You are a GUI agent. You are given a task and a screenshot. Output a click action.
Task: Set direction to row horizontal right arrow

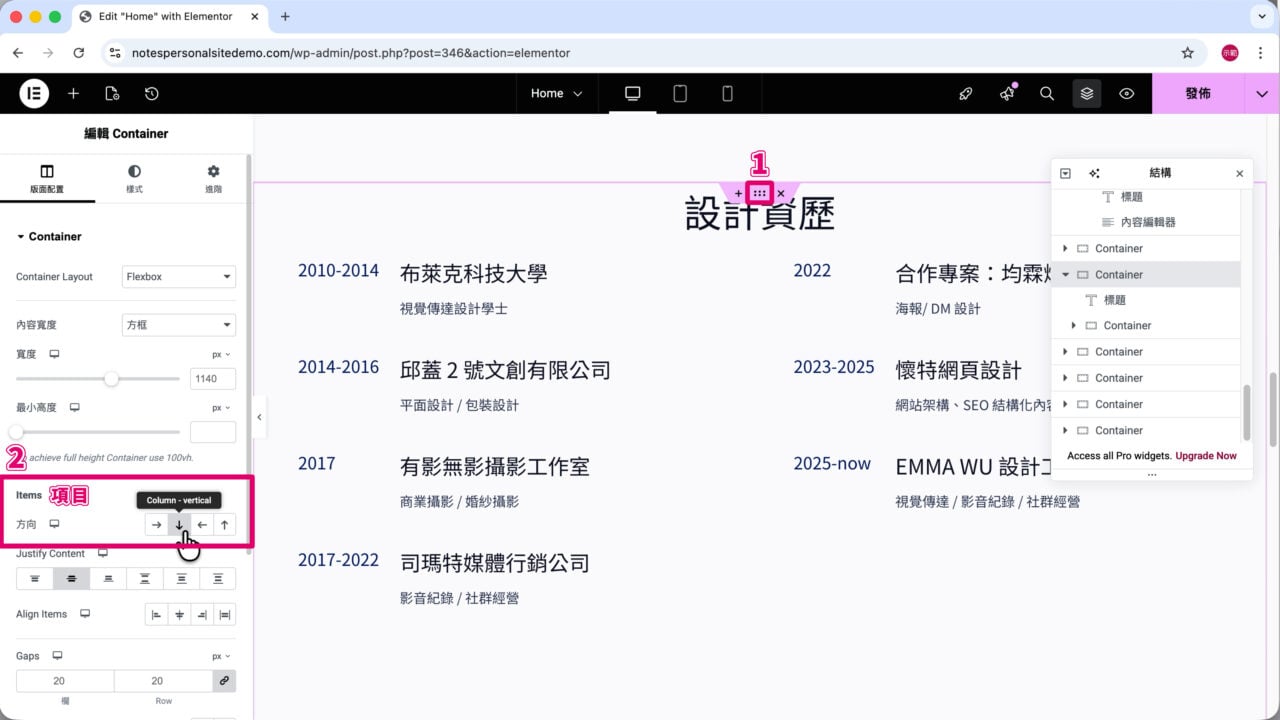pos(156,524)
